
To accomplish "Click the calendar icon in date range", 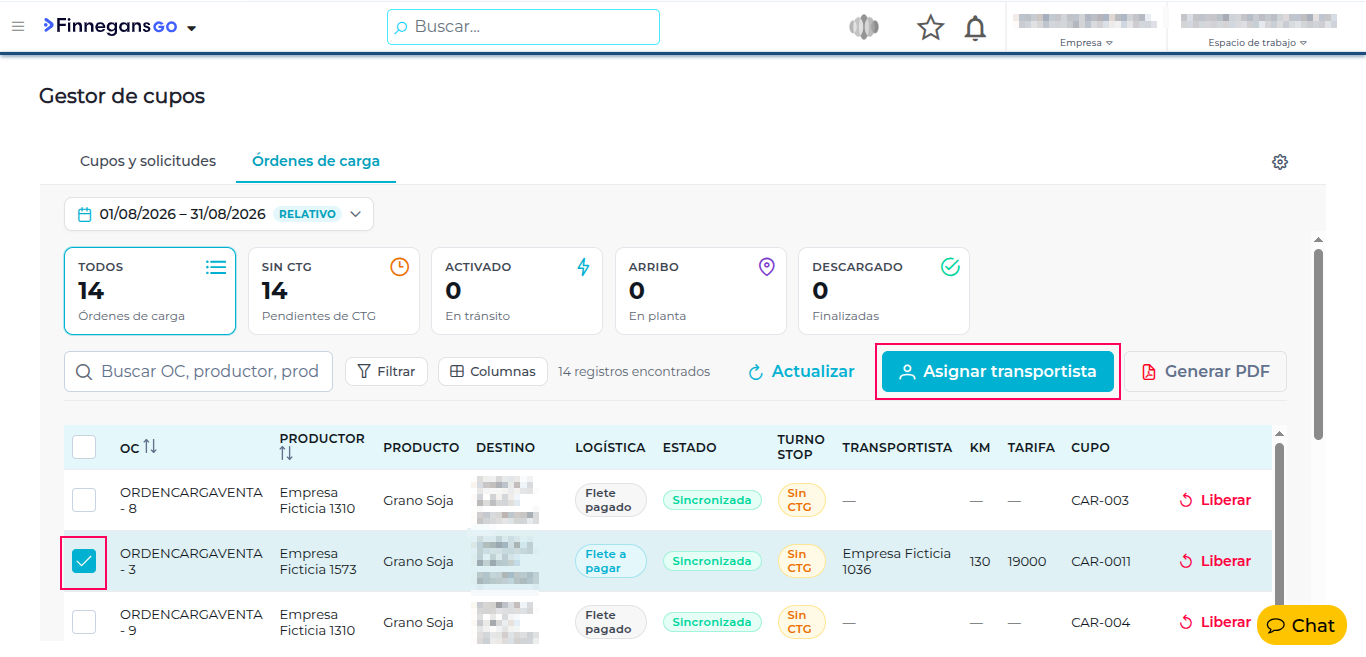I will pos(85,214).
